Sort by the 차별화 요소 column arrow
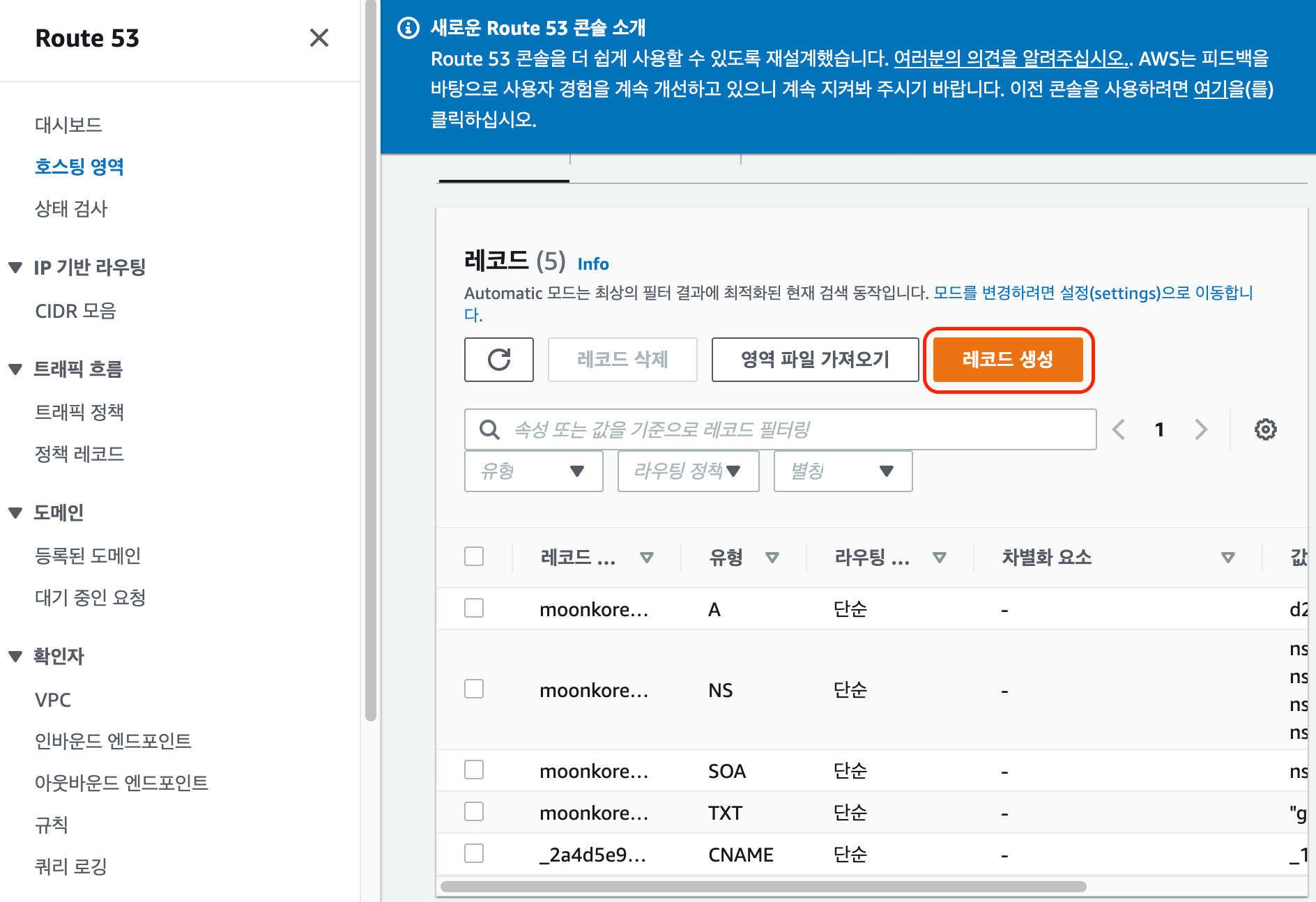Image resolution: width=1316 pixels, height=902 pixels. coord(1227,558)
